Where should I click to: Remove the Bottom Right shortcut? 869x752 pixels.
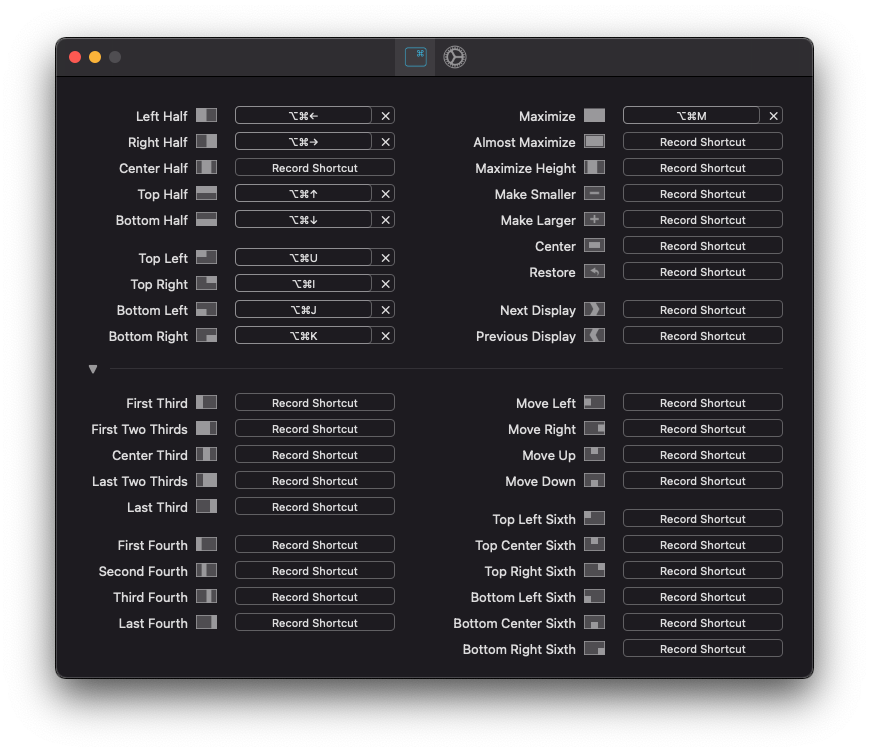pyautogui.click(x=385, y=336)
